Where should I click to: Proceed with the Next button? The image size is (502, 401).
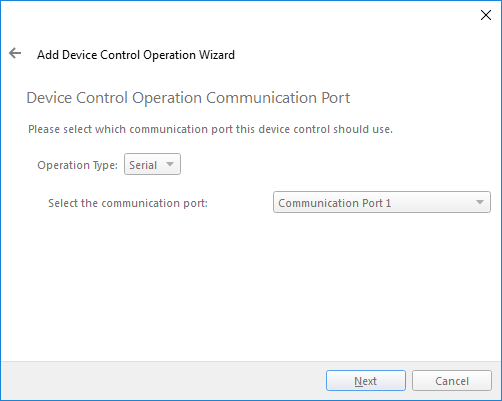point(366,380)
